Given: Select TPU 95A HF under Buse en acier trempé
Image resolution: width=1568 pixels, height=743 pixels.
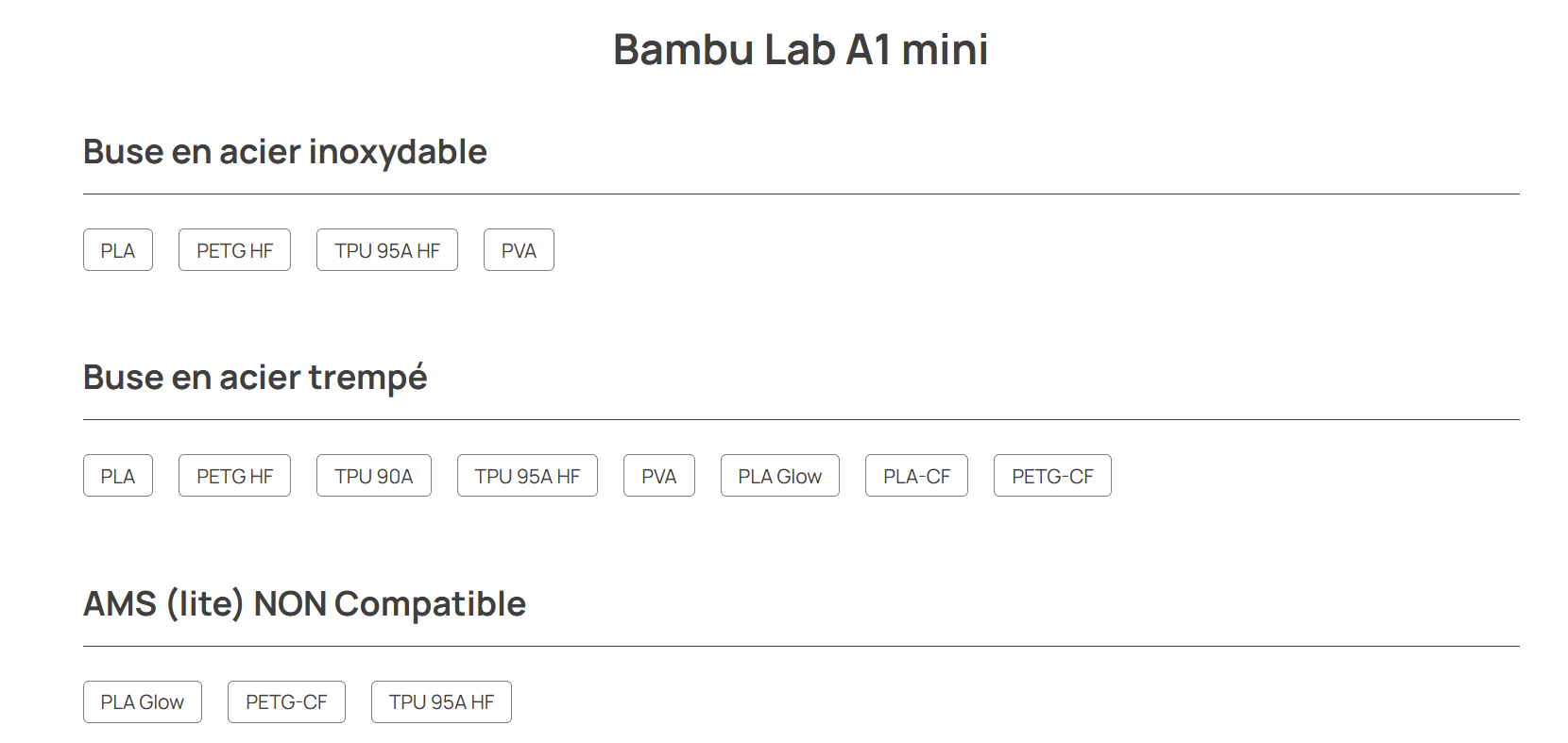Looking at the screenshot, I should 527,476.
